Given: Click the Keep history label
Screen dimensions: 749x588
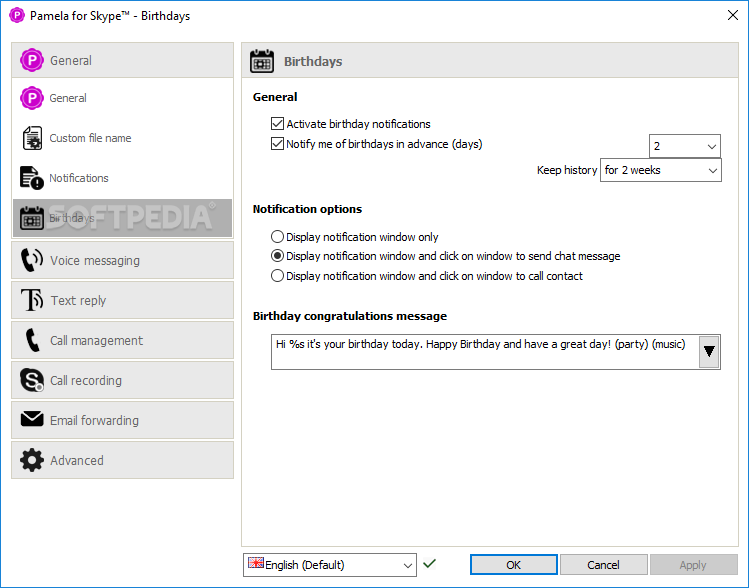Looking at the screenshot, I should coord(567,170).
